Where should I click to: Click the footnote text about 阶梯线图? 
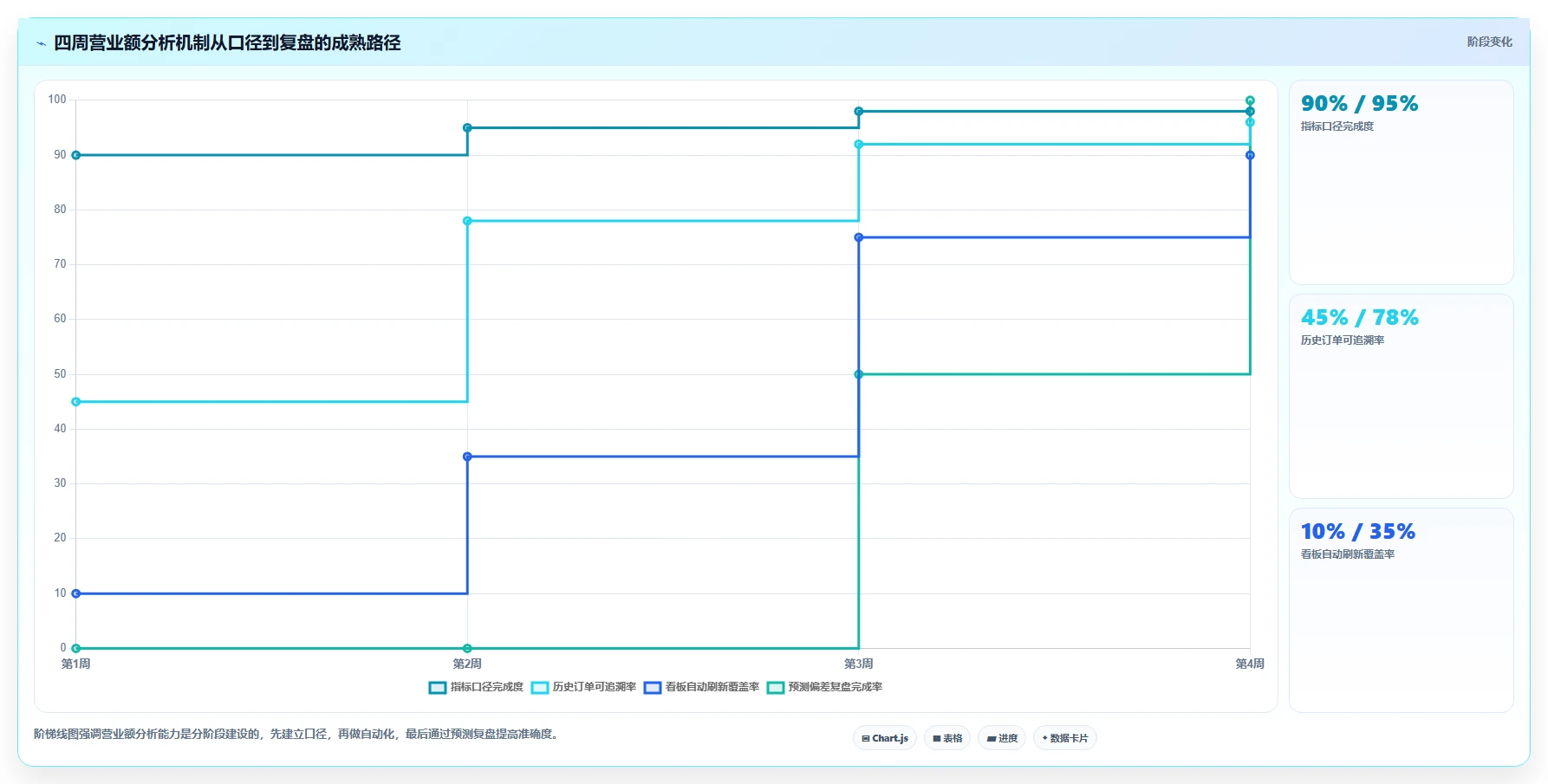tap(298, 734)
